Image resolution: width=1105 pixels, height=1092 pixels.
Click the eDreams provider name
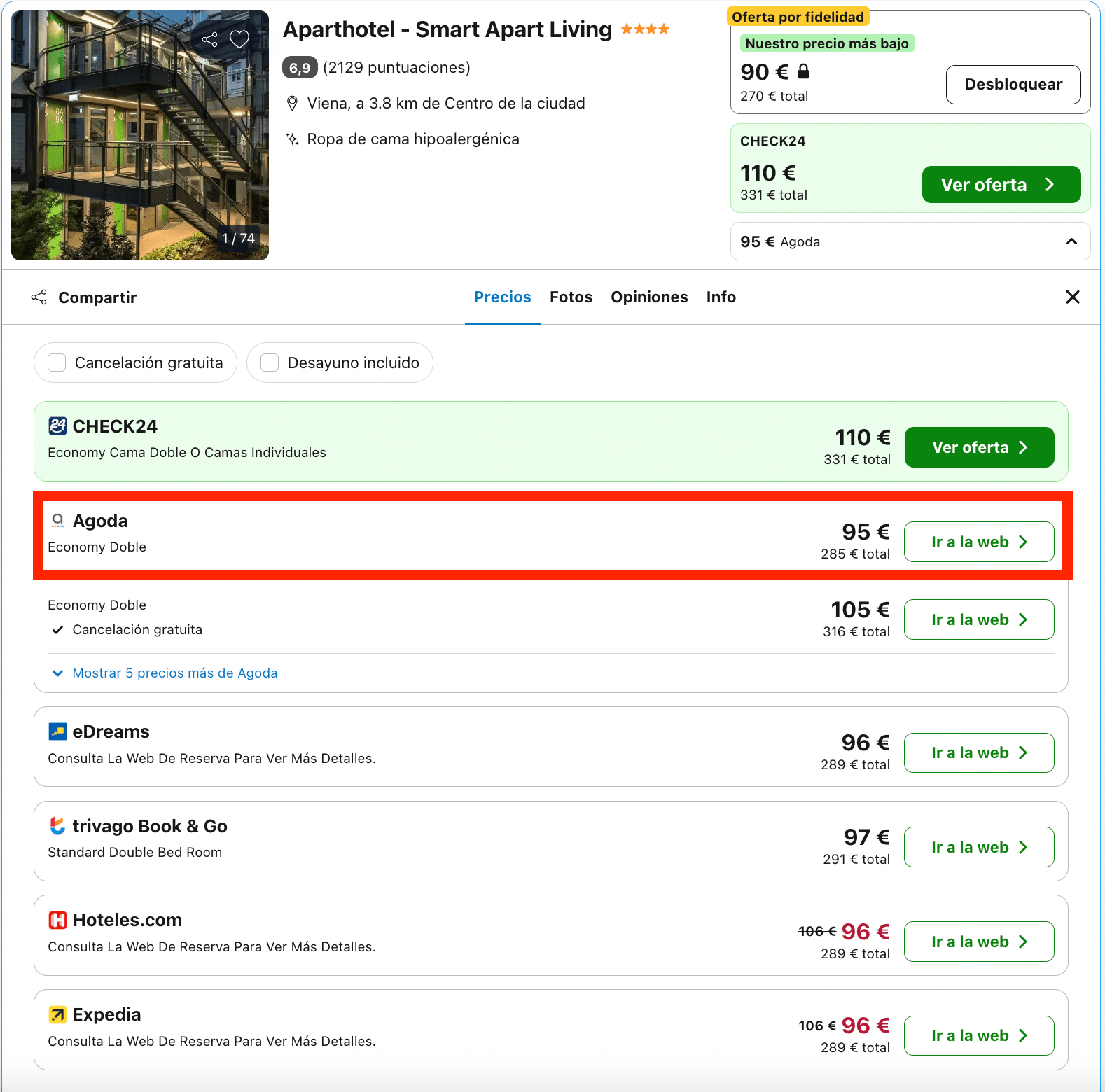pyautogui.click(x=111, y=731)
